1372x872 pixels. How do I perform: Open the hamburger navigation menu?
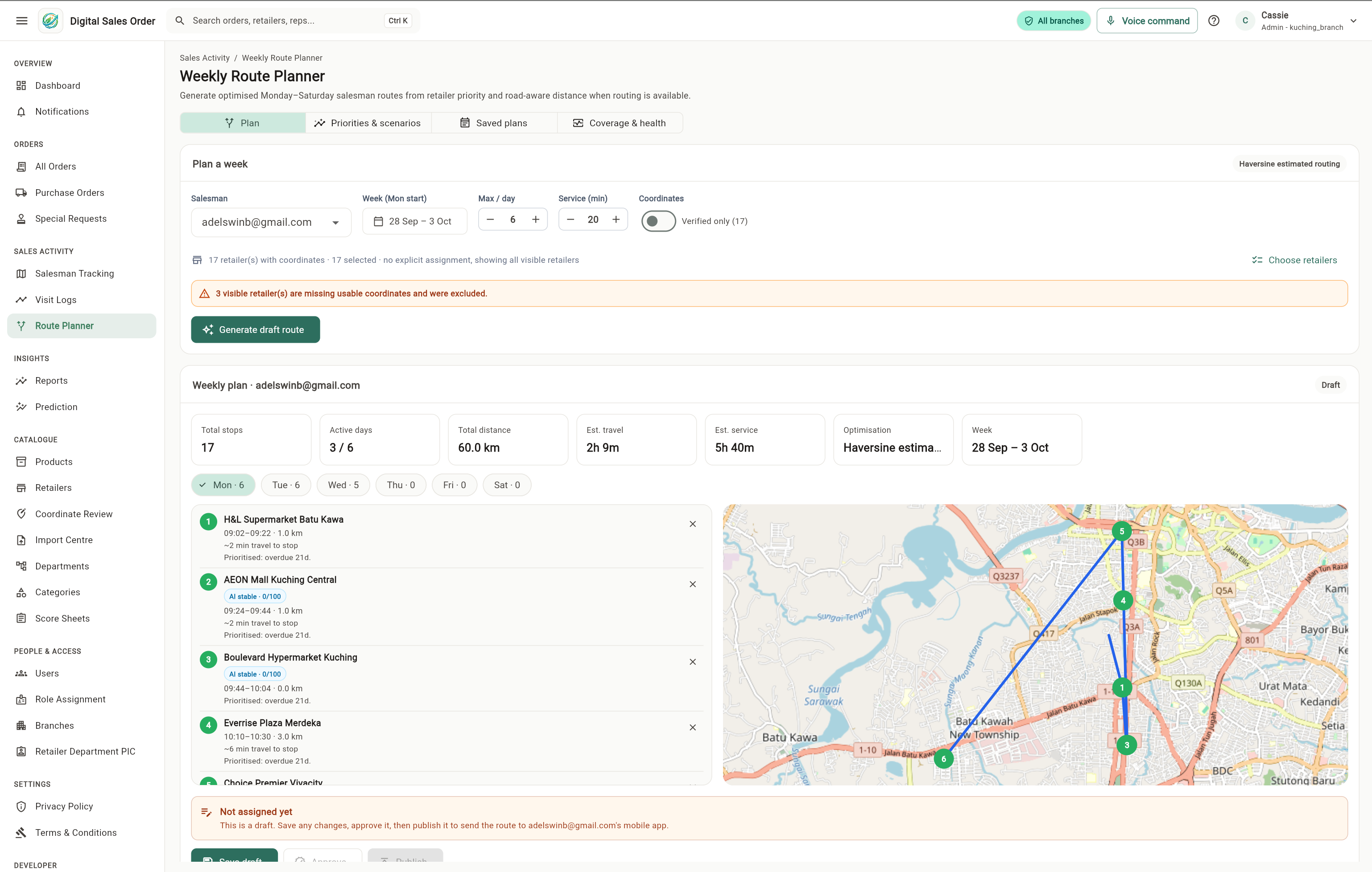(22, 21)
